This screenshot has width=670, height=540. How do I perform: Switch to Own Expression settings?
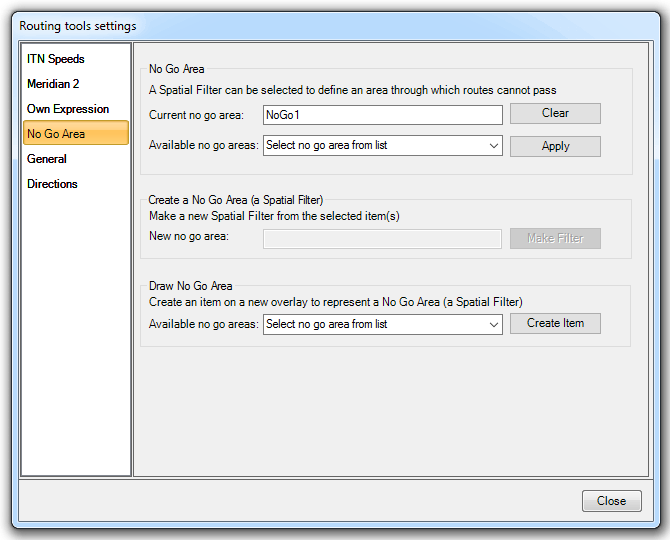(x=68, y=109)
